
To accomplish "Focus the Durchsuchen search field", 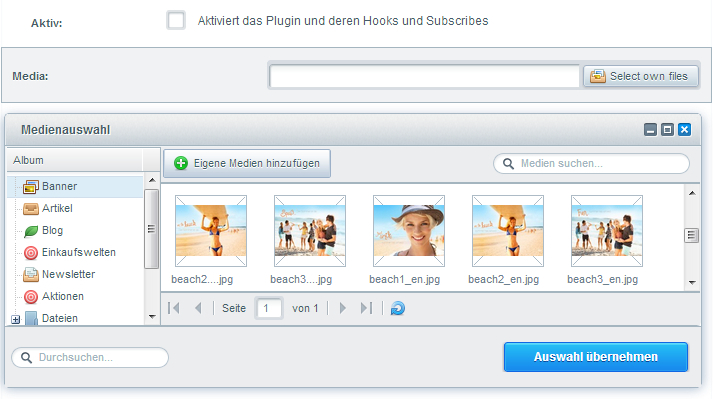I will pyautogui.click(x=90, y=358).
